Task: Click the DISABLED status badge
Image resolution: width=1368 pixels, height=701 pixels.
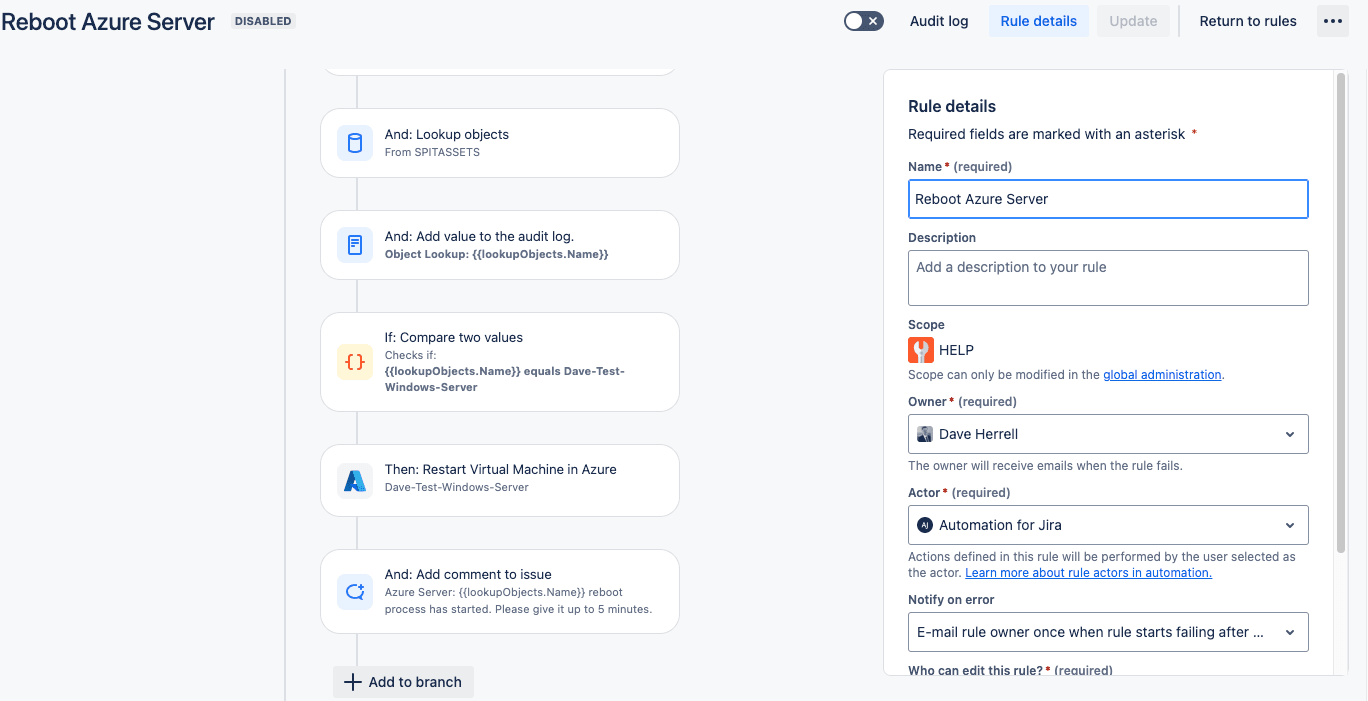Action: tap(263, 21)
